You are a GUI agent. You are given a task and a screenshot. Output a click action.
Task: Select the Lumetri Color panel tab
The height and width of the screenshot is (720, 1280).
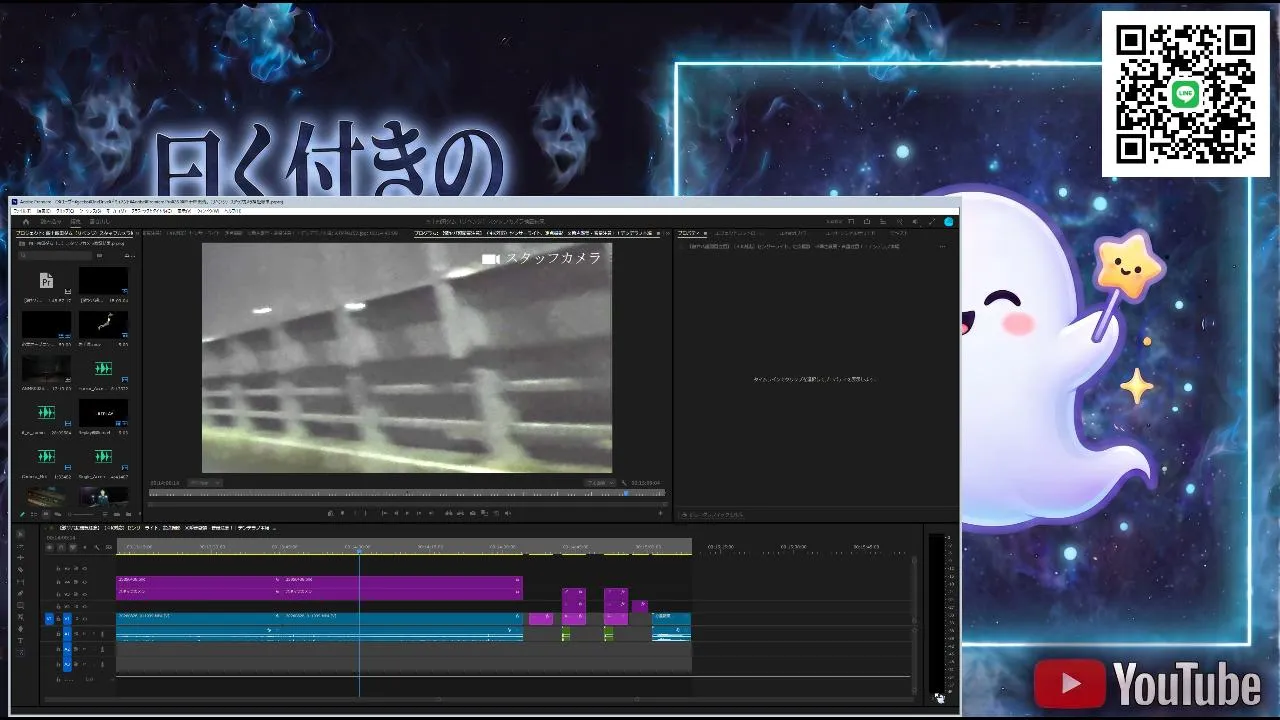[x=792, y=233]
